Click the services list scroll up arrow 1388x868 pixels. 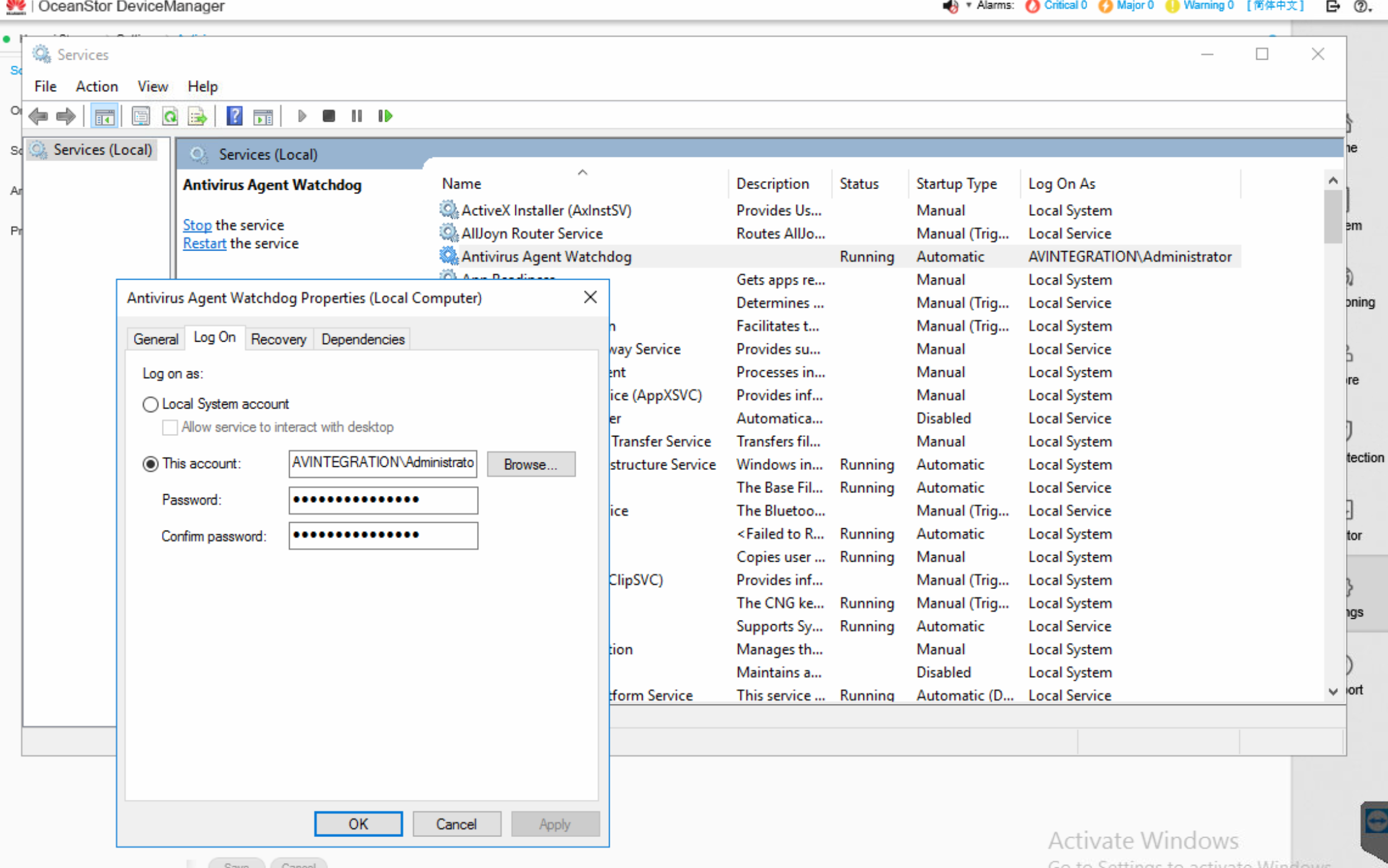(x=1333, y=180)
